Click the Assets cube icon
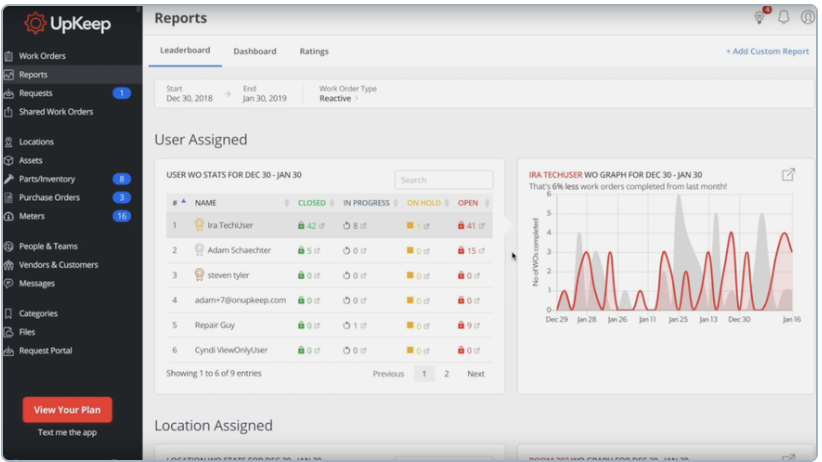Image resolution: width=822 pixels, height=462 pixels. [x=9, y=160]
